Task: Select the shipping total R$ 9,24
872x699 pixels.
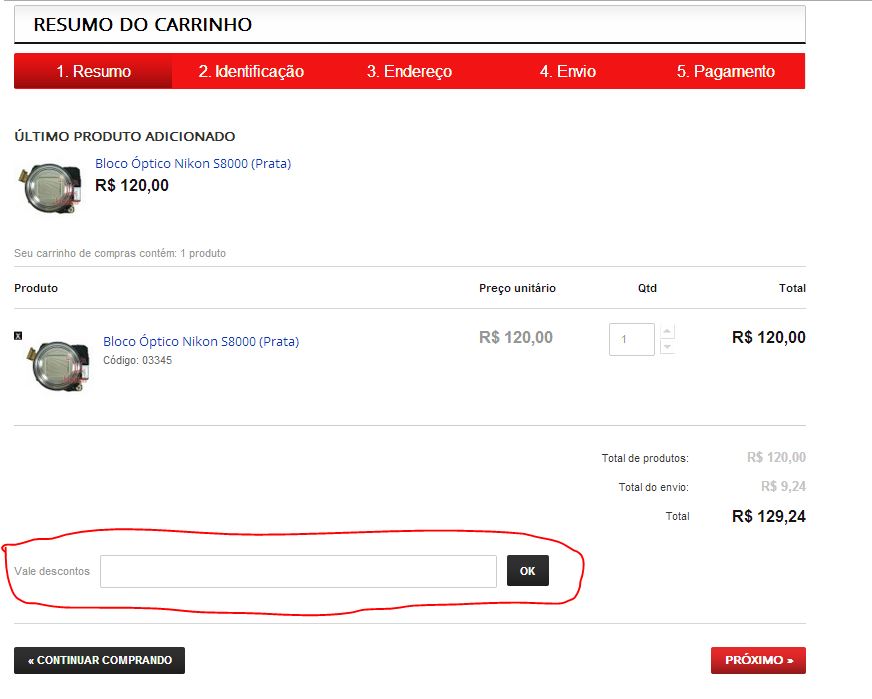Action: [x=783, y=487]
